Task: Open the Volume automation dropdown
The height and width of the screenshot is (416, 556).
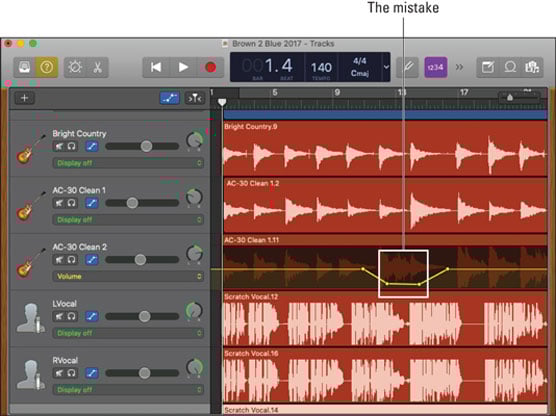Action: point(128,276)
